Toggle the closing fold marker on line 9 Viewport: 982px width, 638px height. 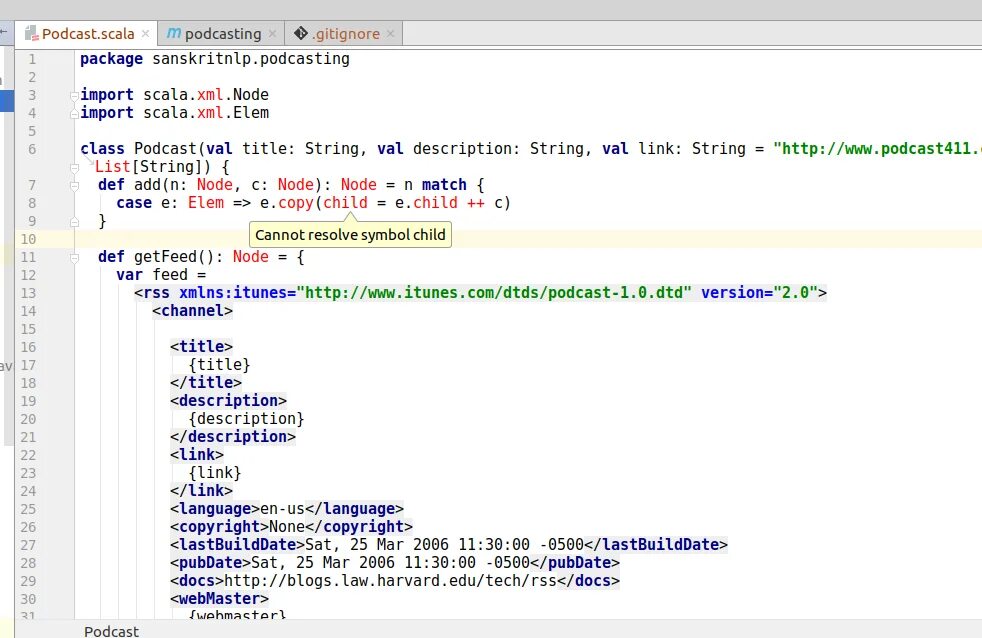[x=74, y=222]
